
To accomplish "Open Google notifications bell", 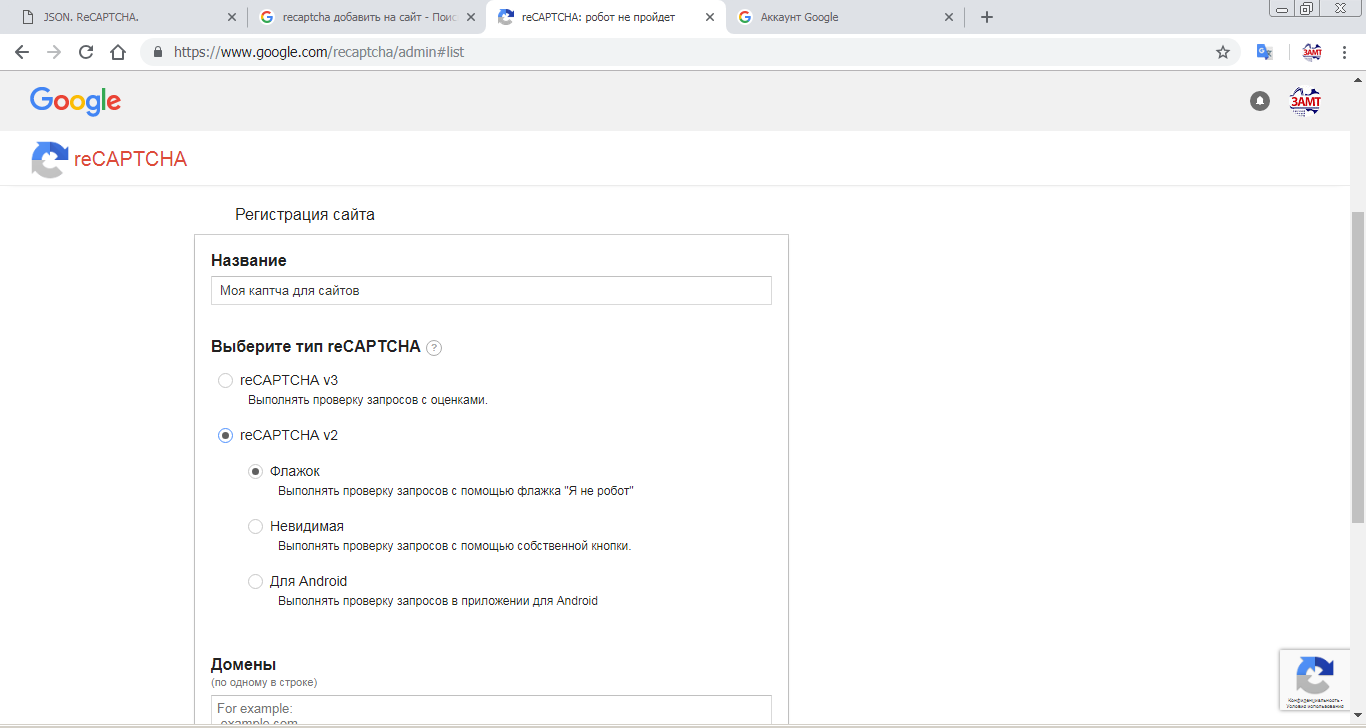I will (x=1260, y=101).
